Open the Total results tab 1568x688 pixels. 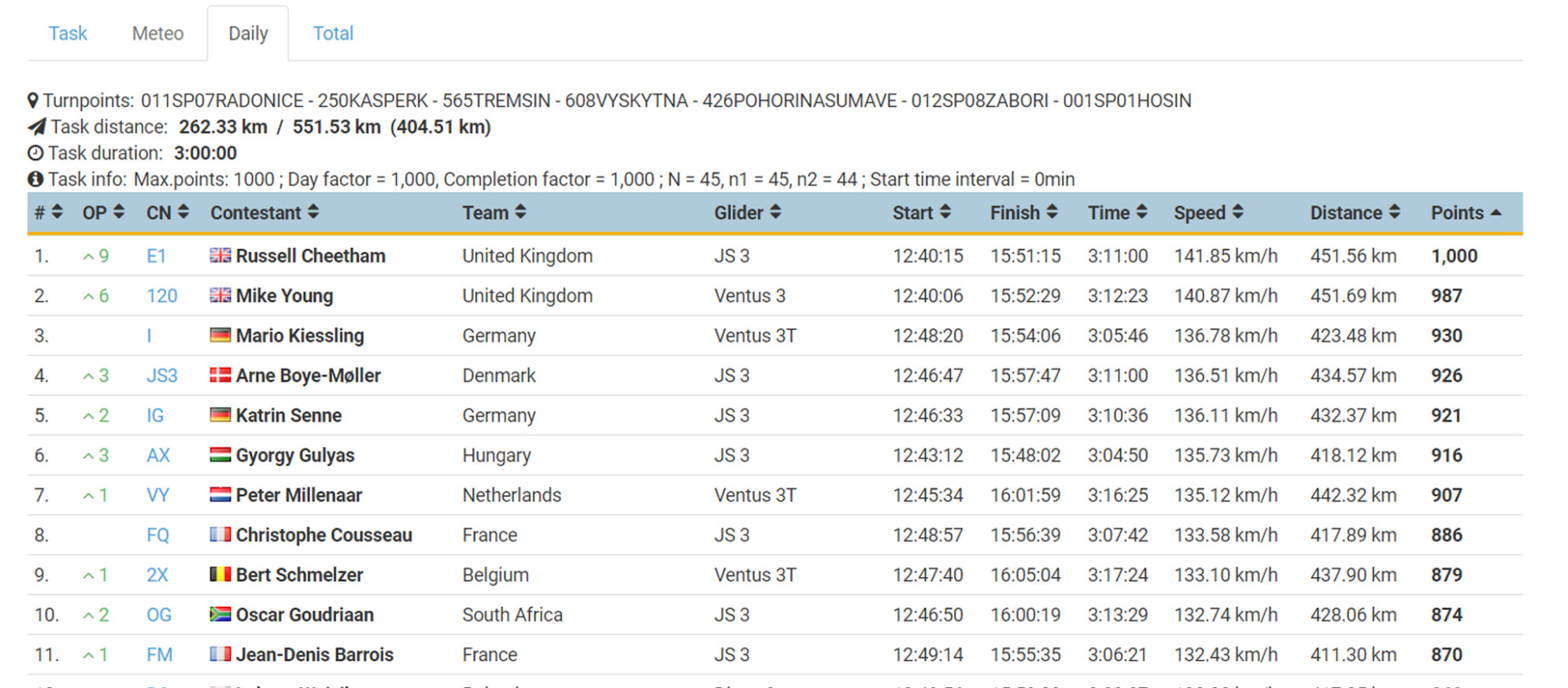coord(333,33)
